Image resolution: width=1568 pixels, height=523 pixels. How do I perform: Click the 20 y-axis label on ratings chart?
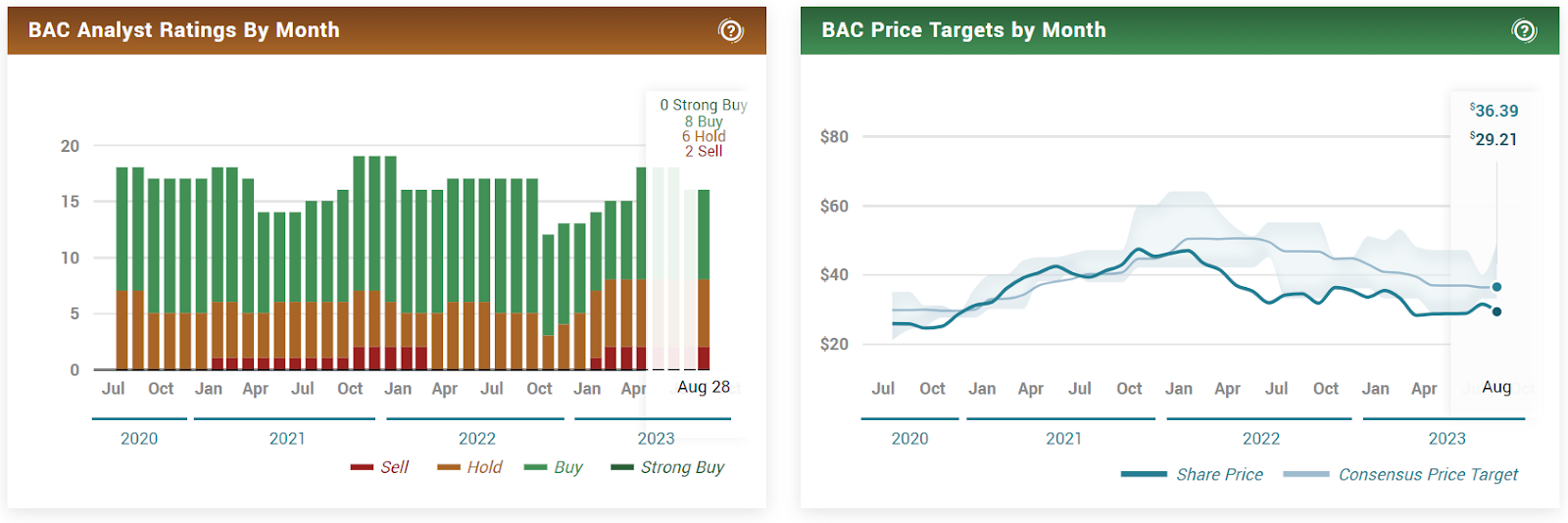[x=70, y=146]
